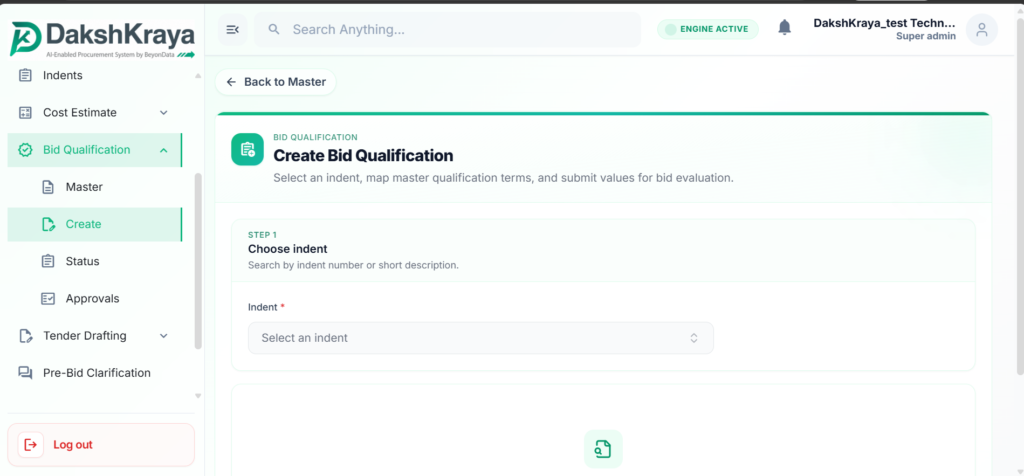Click the ENGINE ACTIVE status indicator
Screen dimensions: 1024x476
pyautogui.click(x=708, y=29)
